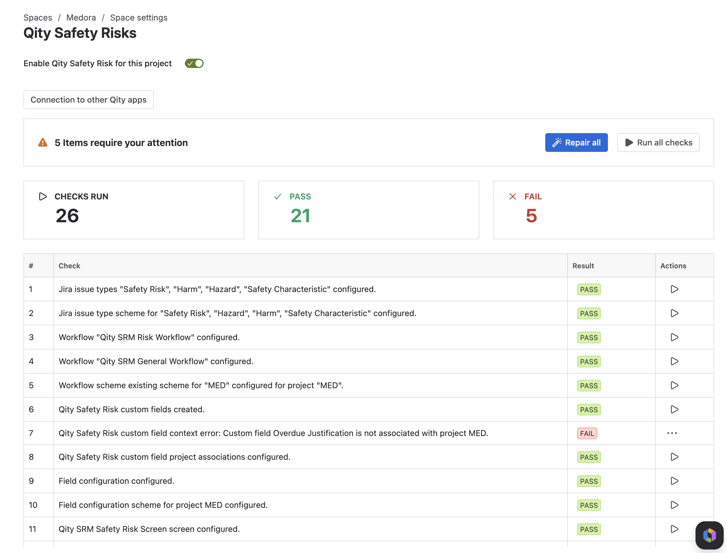Go to Spaces breadcrumb
The width and height of the screenshot is (726, 553).
pyautogui.click(x=38, y=18)
